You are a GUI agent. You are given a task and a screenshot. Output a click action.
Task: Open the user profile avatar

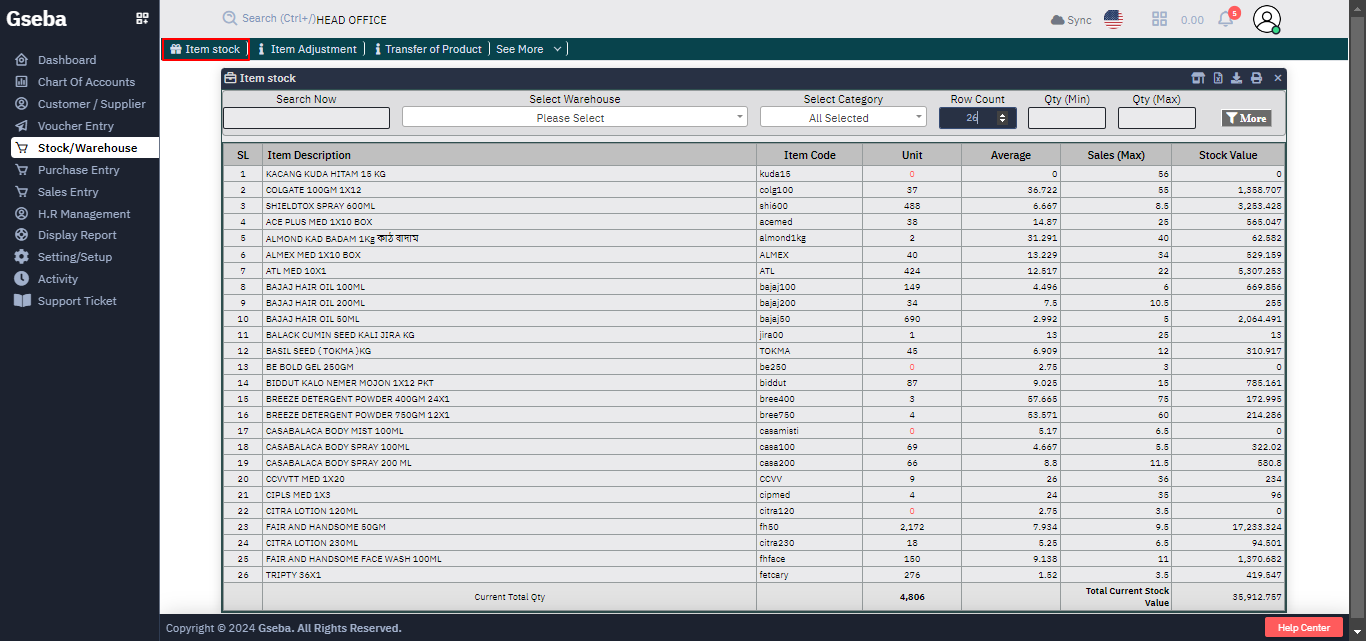pos(1267,19)
